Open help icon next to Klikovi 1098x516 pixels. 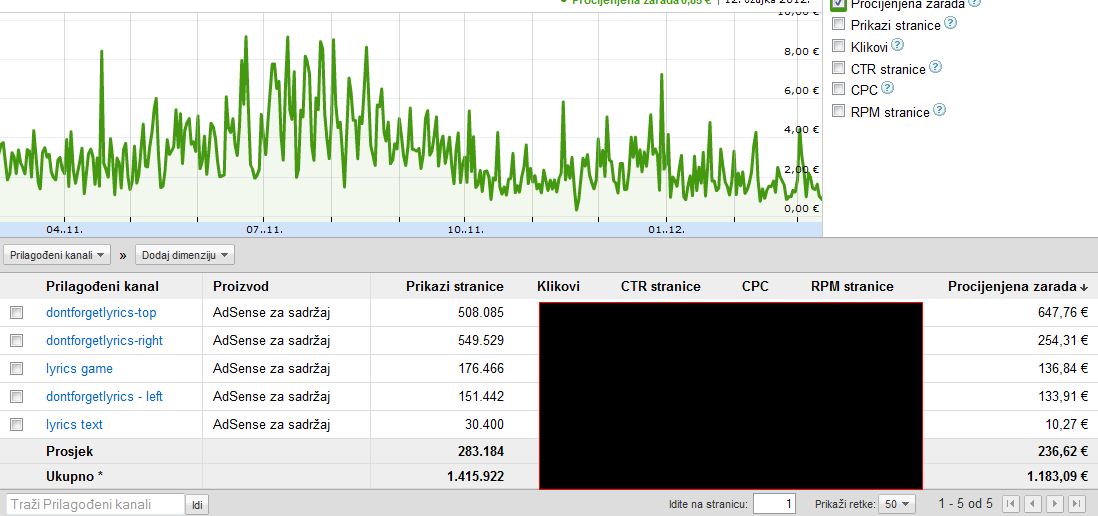(898, 46)
